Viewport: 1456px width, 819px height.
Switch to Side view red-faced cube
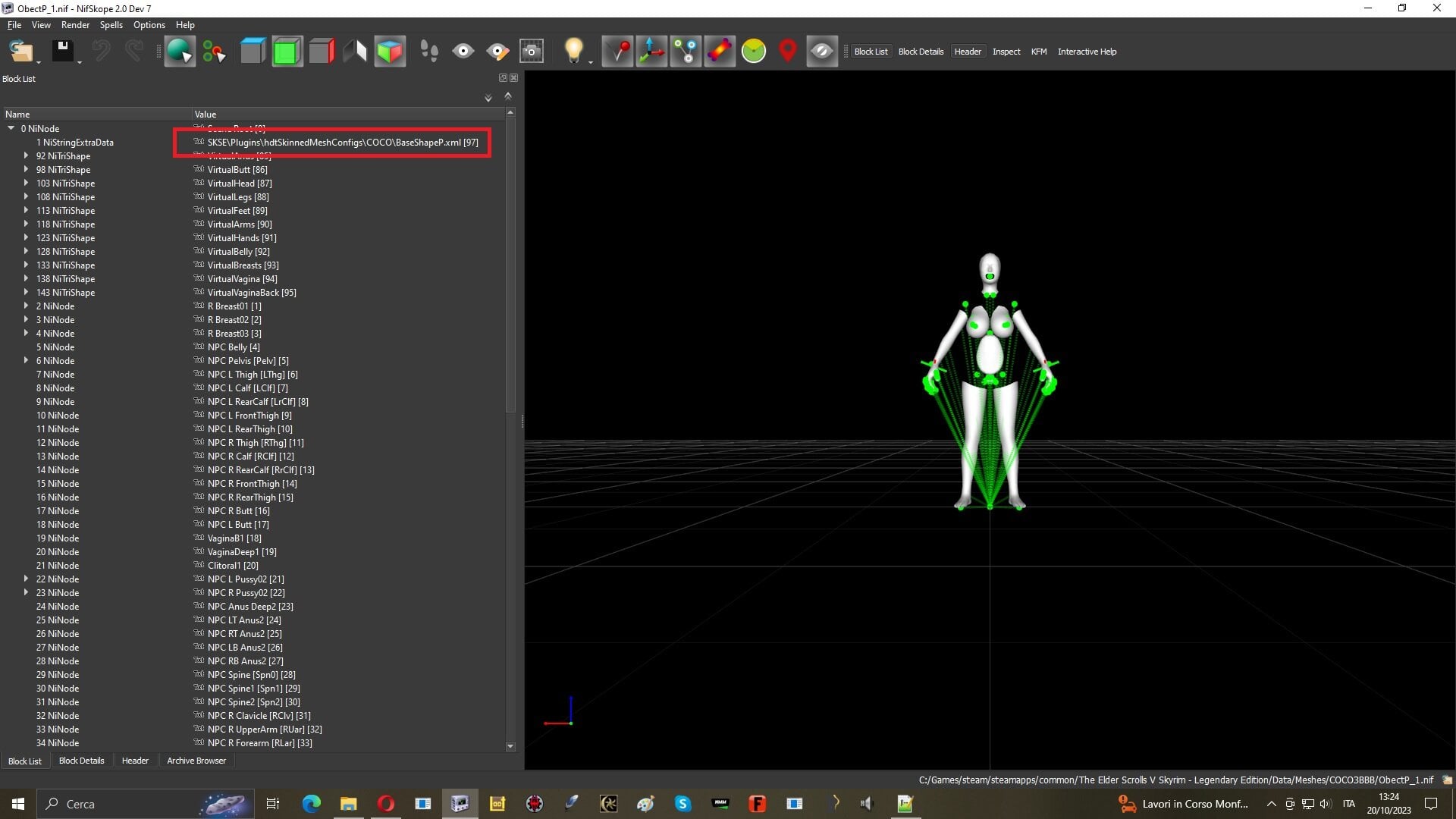click(321, 52)
